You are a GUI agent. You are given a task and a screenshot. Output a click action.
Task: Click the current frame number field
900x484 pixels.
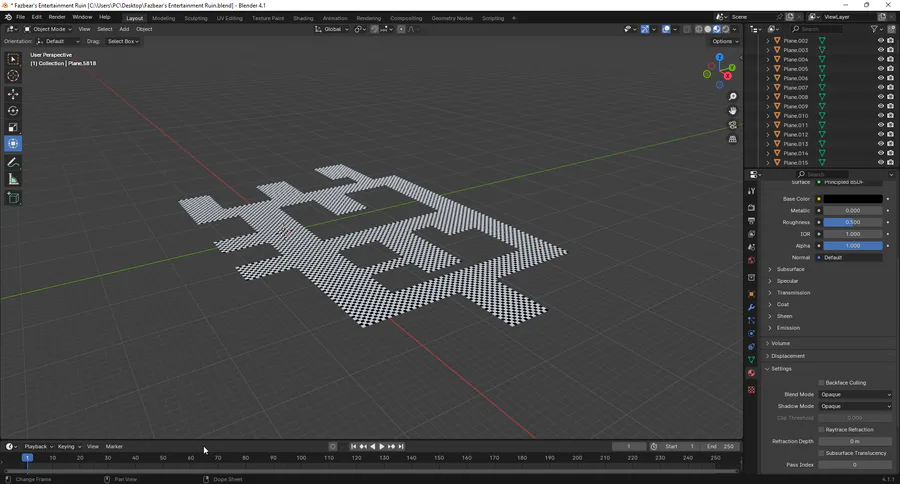click(x=629, y=446)
